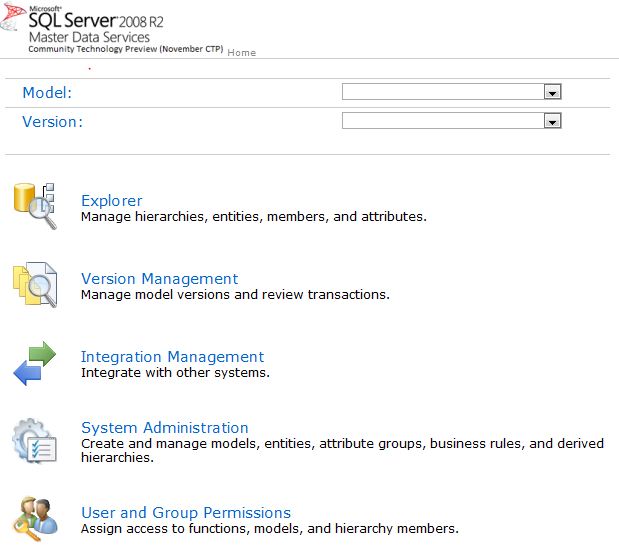Click the Version label text

[52, 122]
